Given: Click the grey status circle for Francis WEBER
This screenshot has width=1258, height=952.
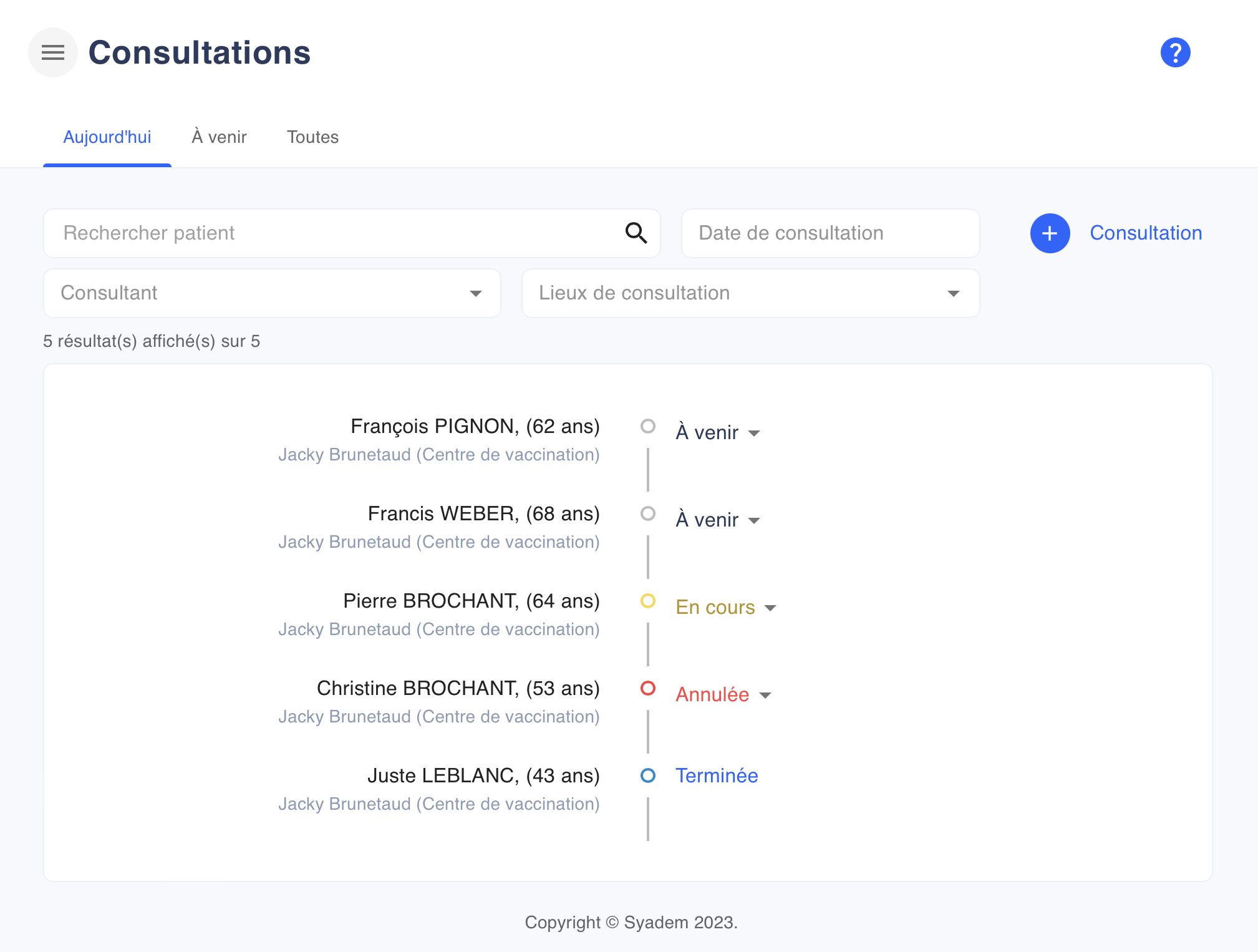Looking at the screenshot, I should (648, 513).
